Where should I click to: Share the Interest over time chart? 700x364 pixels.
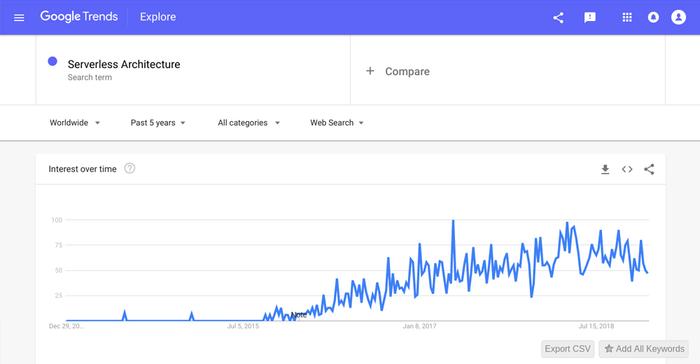(649, 169)
